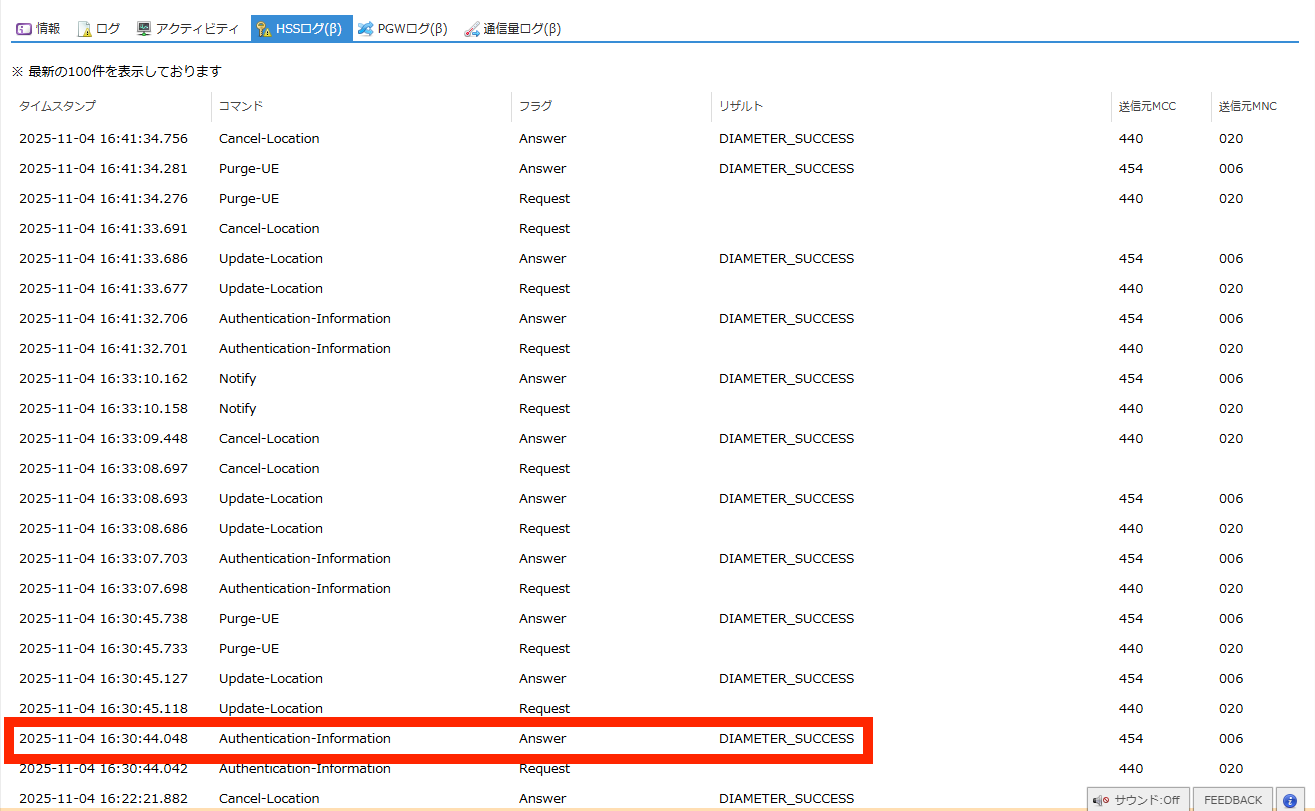
Task: Click the リザルト column header
Action: [x=741, y=106]
